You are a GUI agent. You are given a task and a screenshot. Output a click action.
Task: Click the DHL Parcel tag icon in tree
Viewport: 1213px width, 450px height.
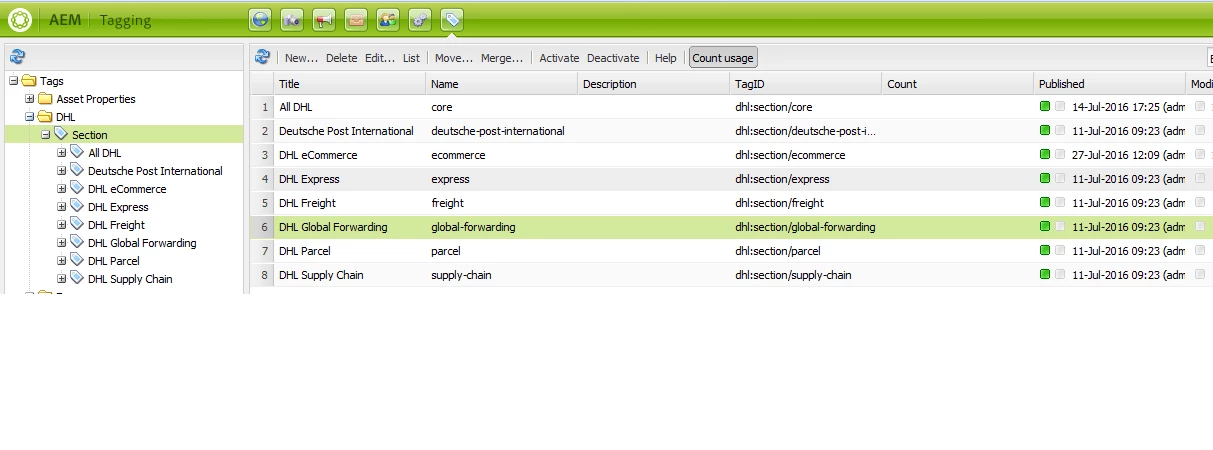point(77,260)
